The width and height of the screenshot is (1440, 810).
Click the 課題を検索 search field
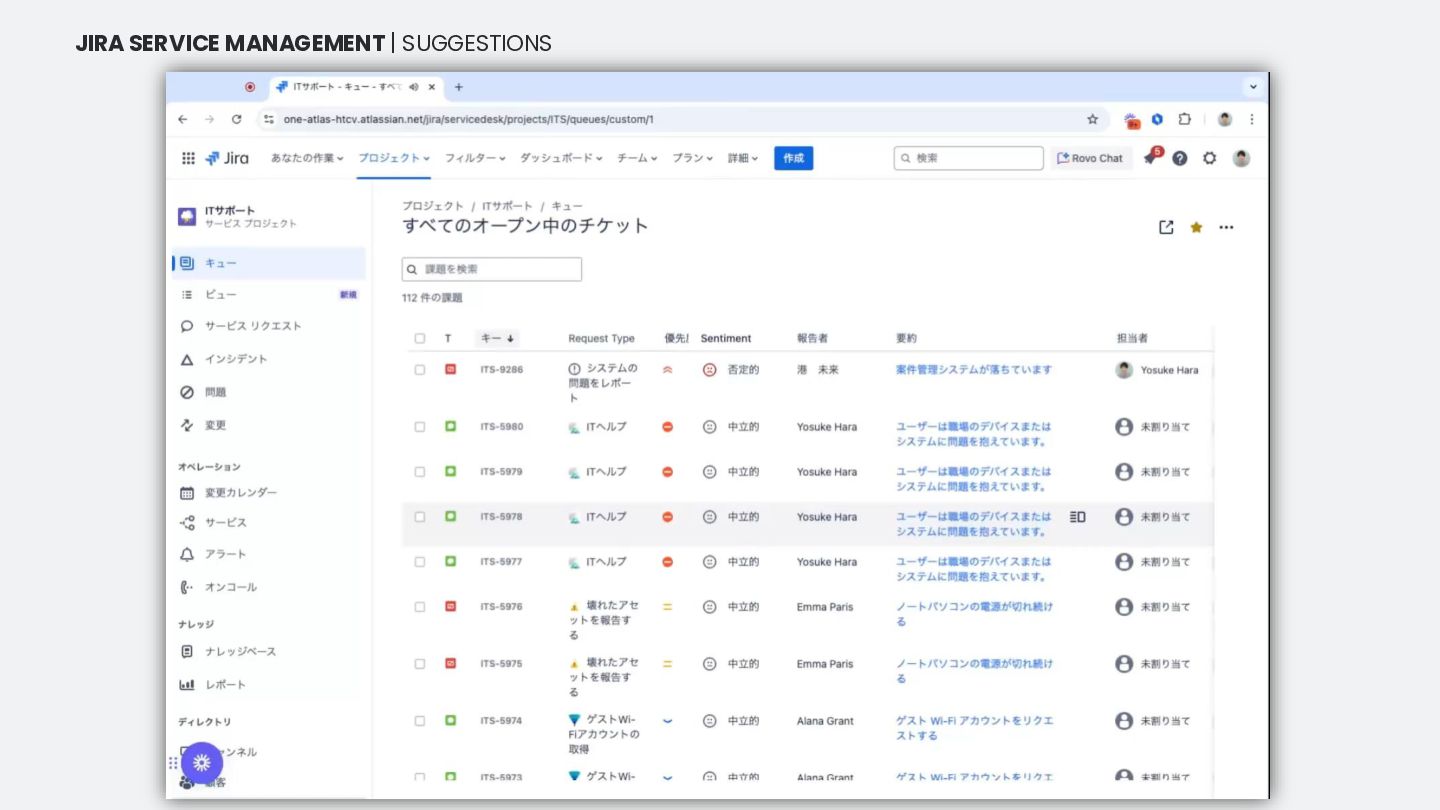pos(492,269)
